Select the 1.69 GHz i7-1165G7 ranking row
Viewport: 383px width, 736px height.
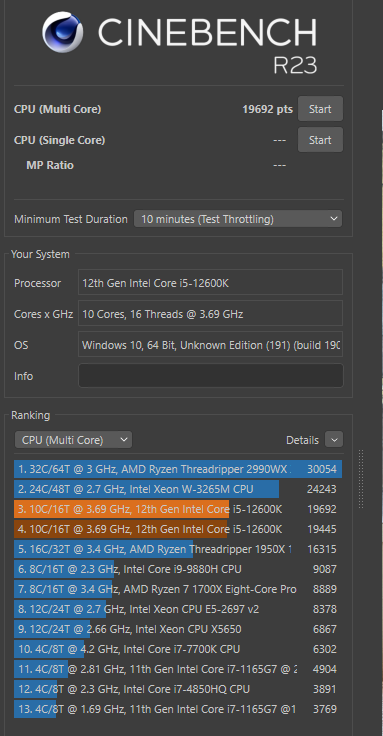pos(178,709)
